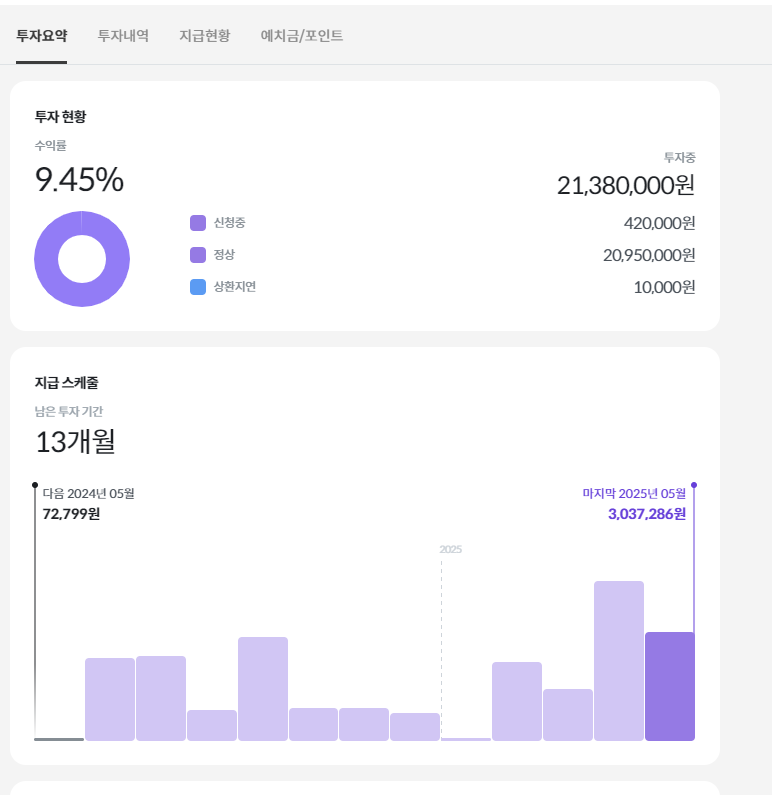
Task: Click the 72,799원 next payment amount
Action: click(71, 514)
